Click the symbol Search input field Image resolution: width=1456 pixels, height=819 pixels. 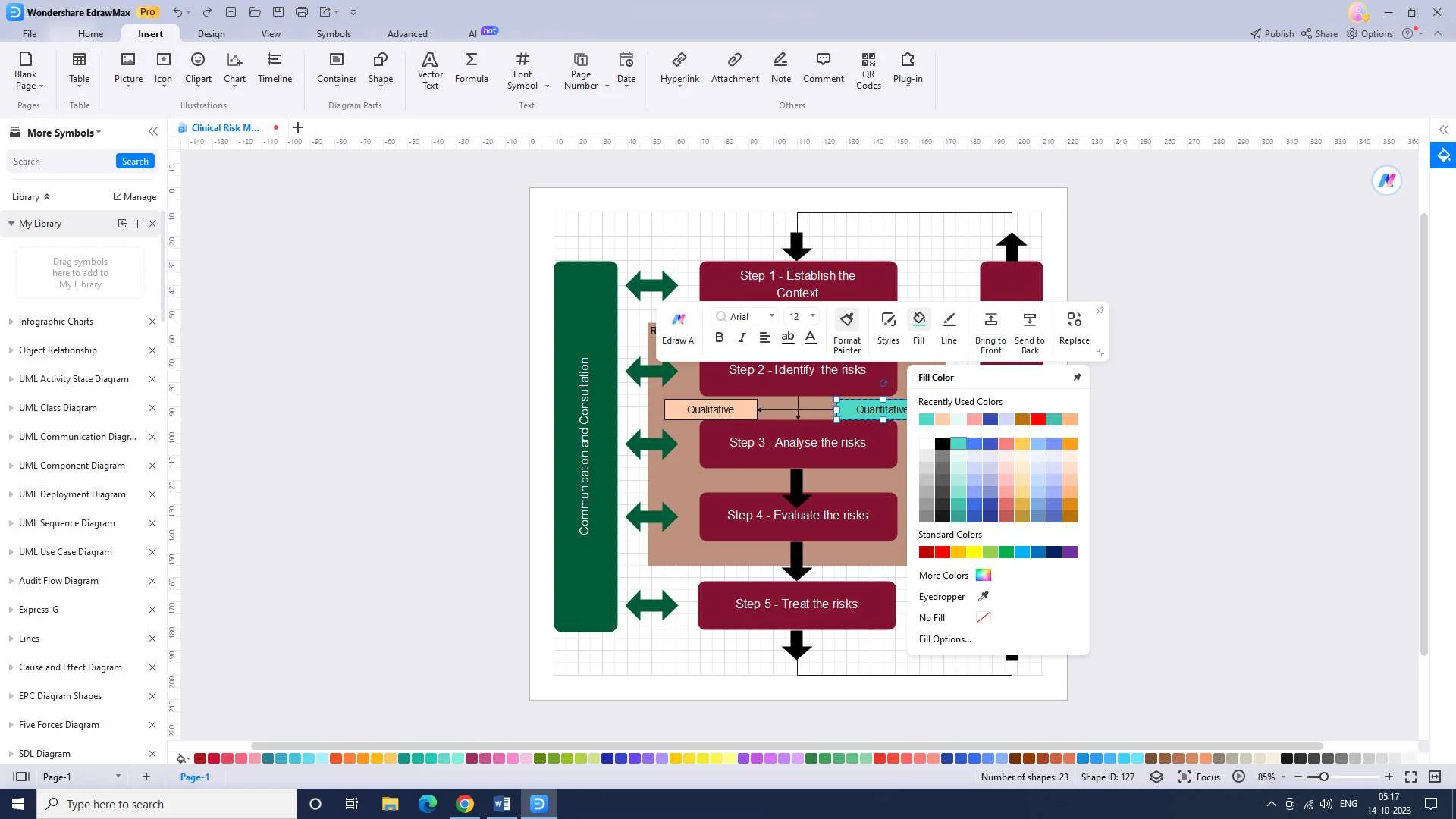[61, 162]
